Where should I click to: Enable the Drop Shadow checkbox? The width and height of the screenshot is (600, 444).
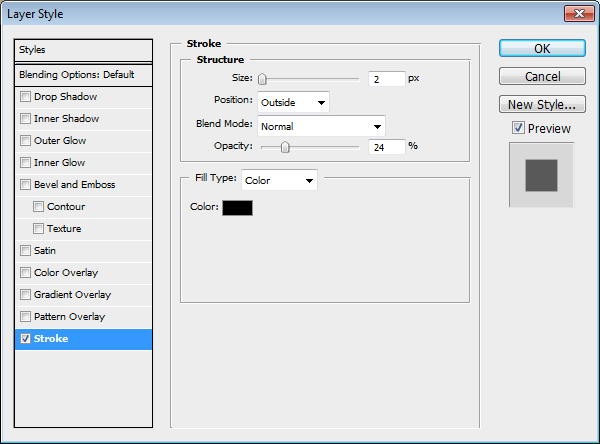(x=25, y=96)
